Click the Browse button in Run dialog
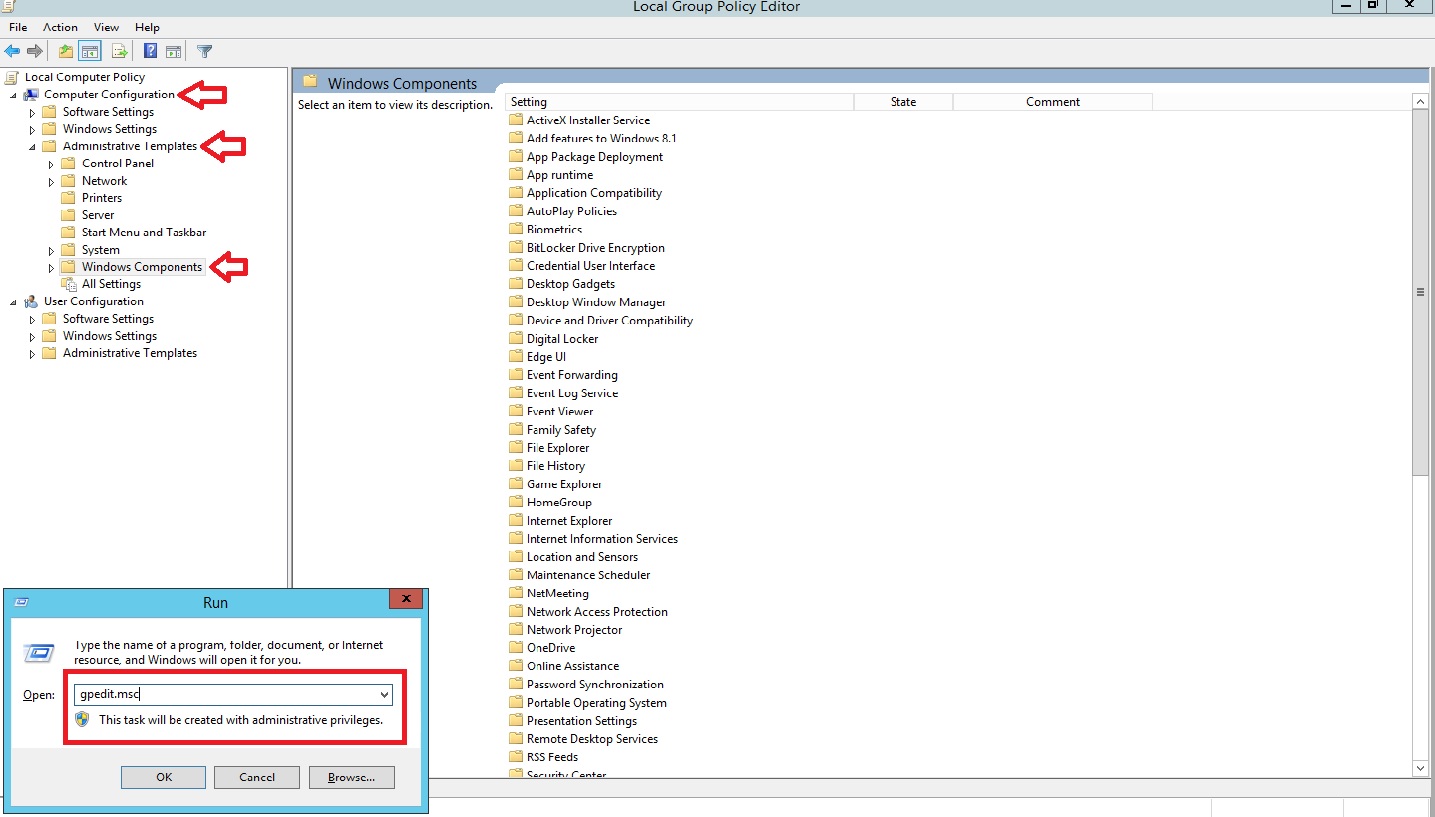Screen dimensions: 1435x817 coord(351,777)
